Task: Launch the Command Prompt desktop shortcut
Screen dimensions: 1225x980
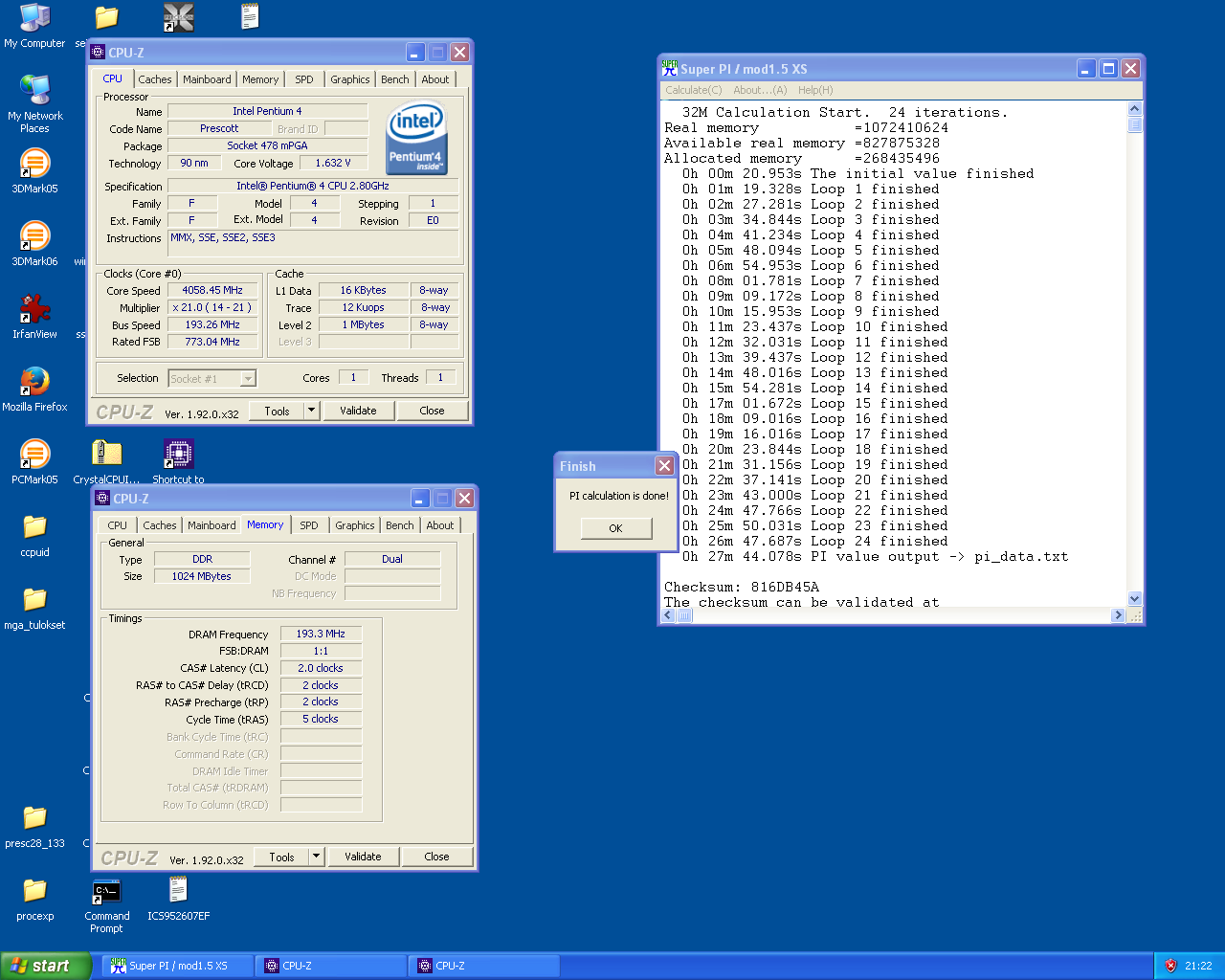Action: (106, 905)
